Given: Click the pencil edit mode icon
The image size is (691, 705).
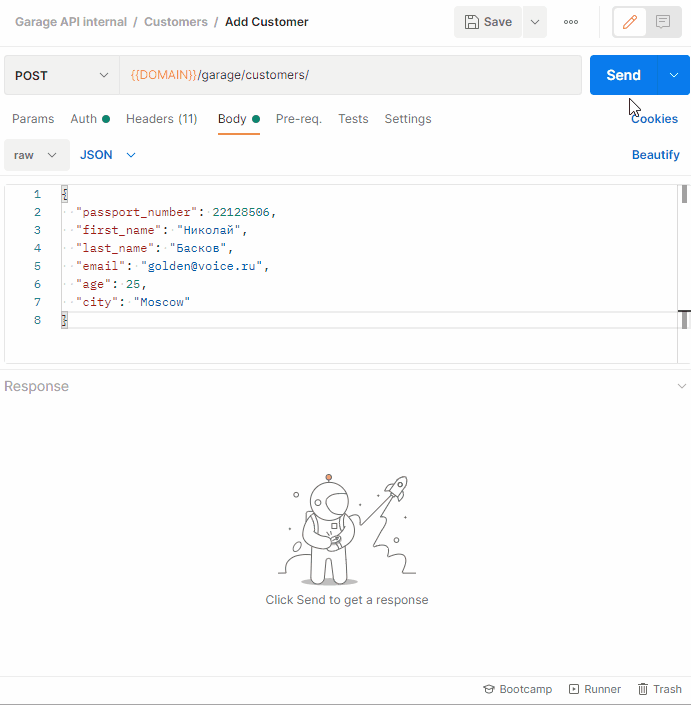Looking at the screenshot, I should pyautogui.click(x=630, y=22).
